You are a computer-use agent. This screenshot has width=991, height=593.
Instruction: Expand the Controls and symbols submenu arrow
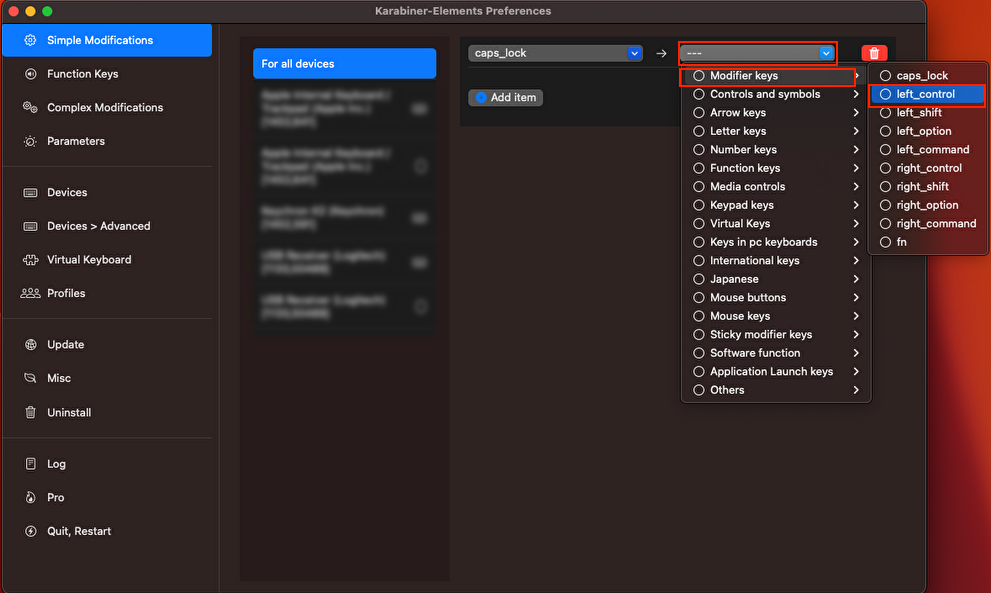pyautogui.click(x=856, y=94)
